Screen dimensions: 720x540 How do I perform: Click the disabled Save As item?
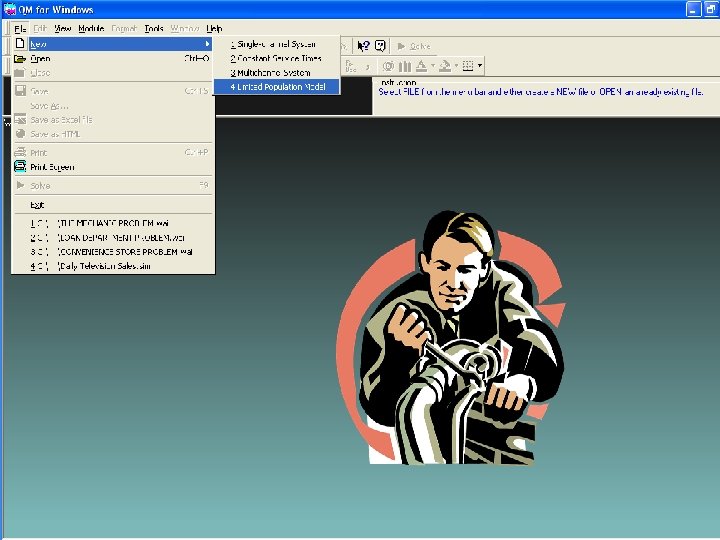[112, 105]
